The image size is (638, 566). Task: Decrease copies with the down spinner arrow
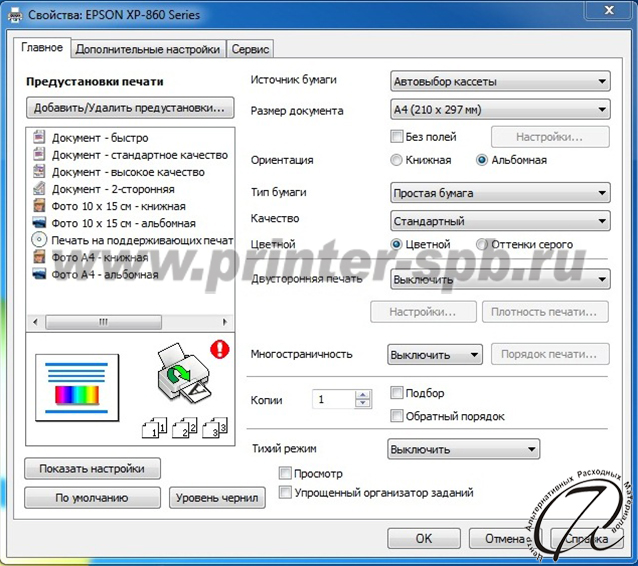pyautogui.click(x=362, y=403)
